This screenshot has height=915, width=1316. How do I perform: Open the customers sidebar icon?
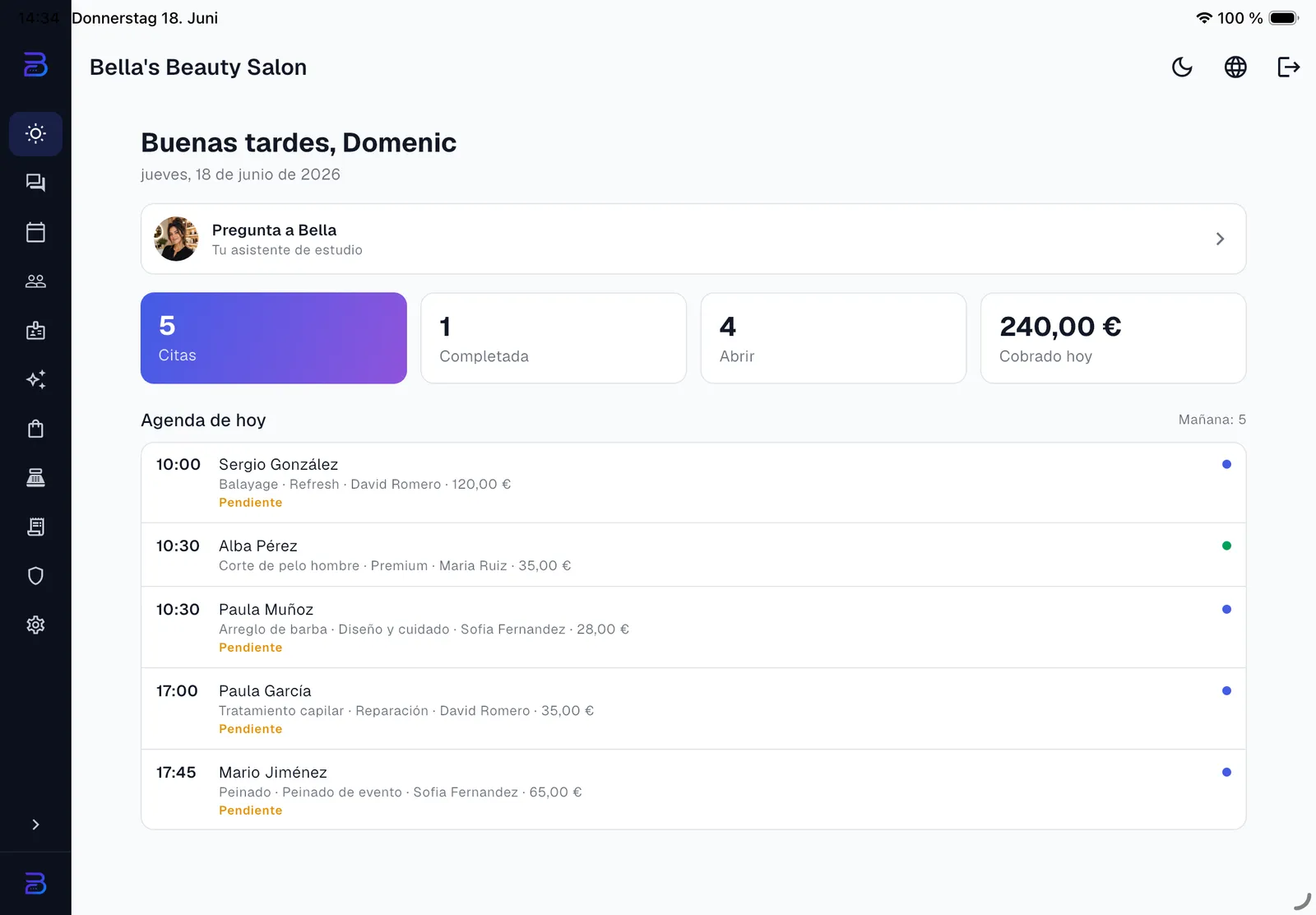[x=35, y=281]
